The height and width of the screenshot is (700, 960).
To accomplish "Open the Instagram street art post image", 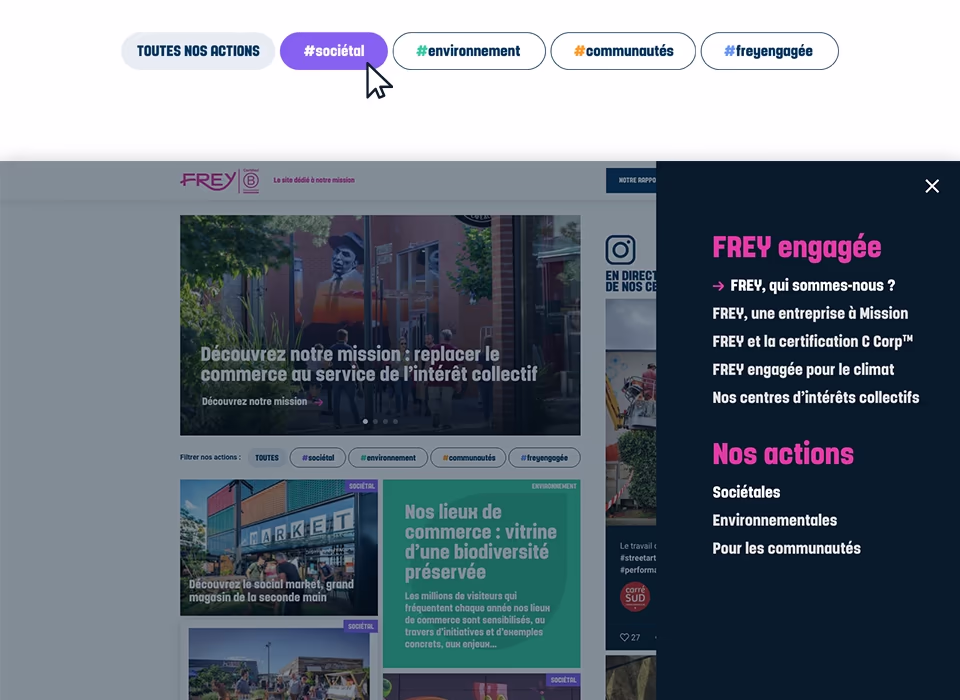I will point(631,412).
